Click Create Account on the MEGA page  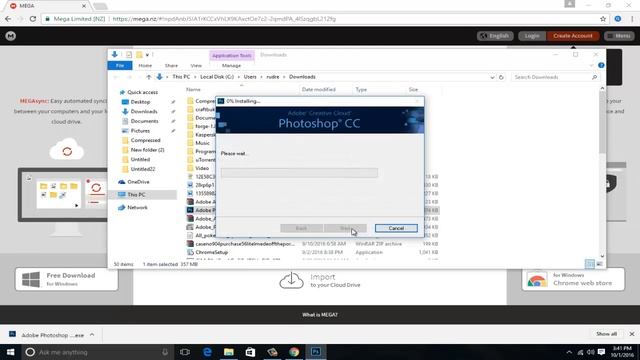pos(573,36)
